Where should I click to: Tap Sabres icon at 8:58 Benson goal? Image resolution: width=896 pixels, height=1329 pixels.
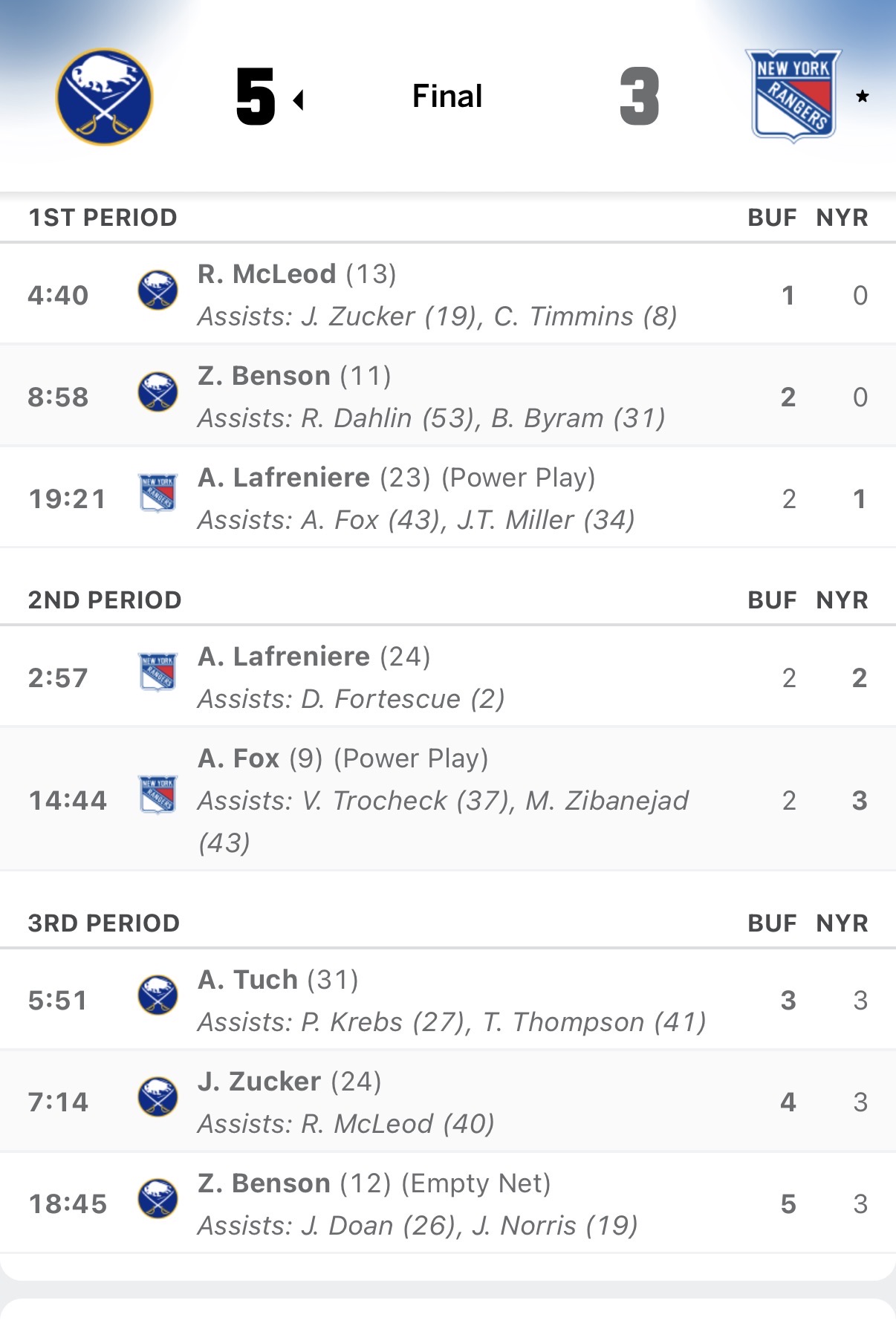pyautogui.click(x=158, y=391)
